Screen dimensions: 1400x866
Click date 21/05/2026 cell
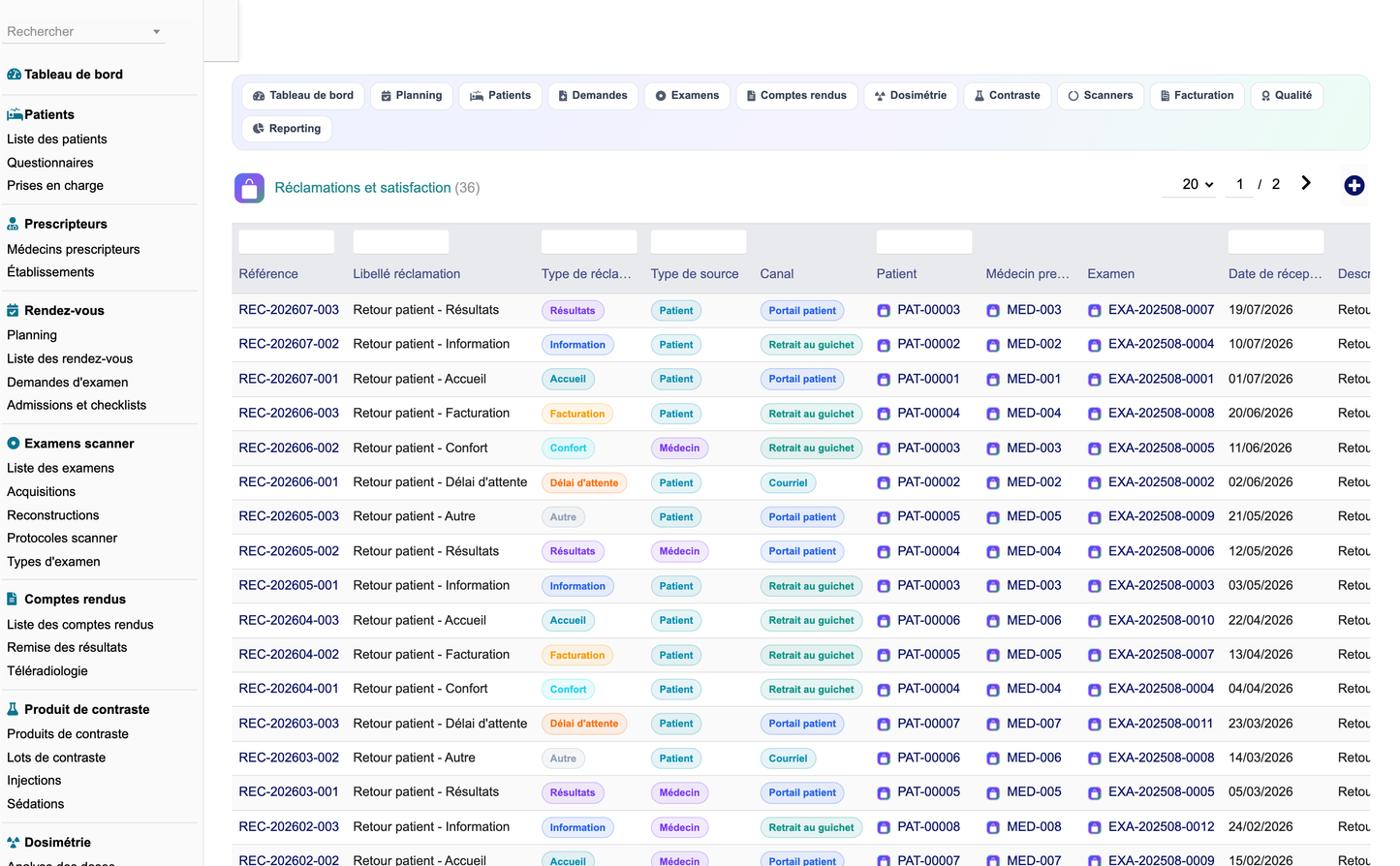(x=1260, y=517)
